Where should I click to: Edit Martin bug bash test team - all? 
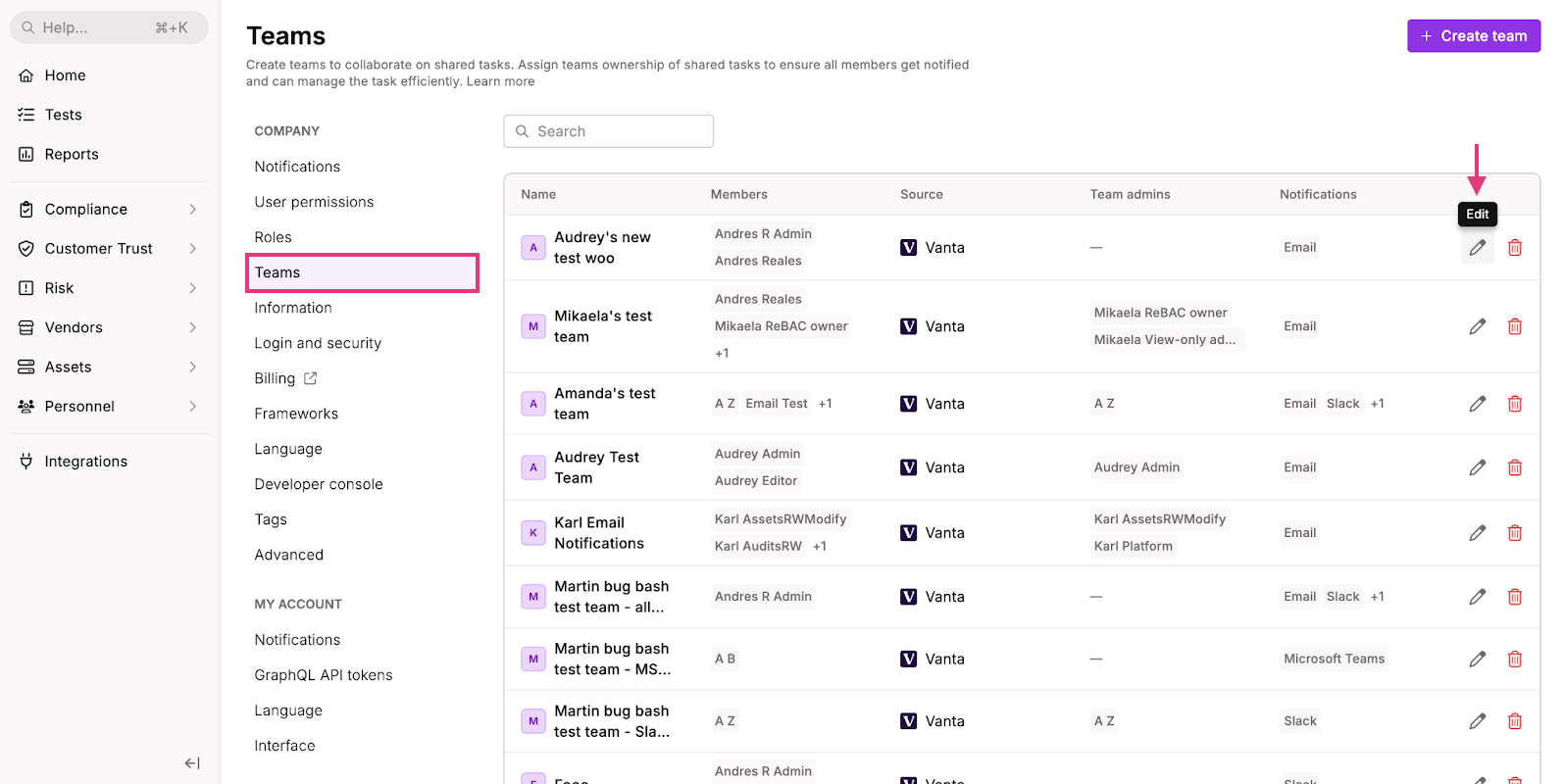coord(1477,597)
